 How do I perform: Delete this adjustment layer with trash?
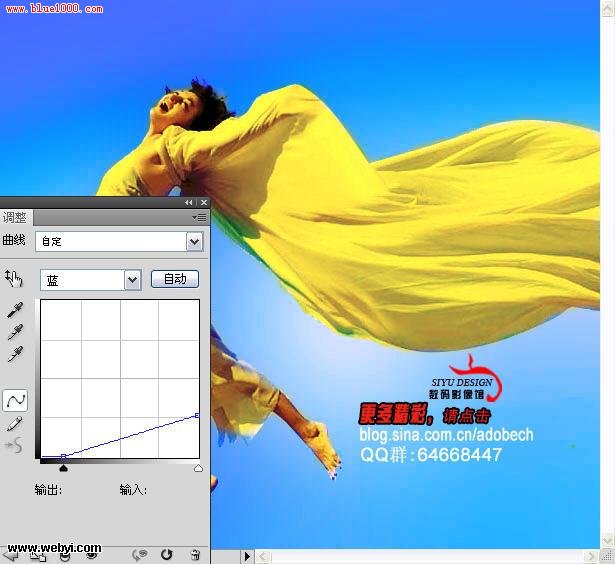coord(195,555)
